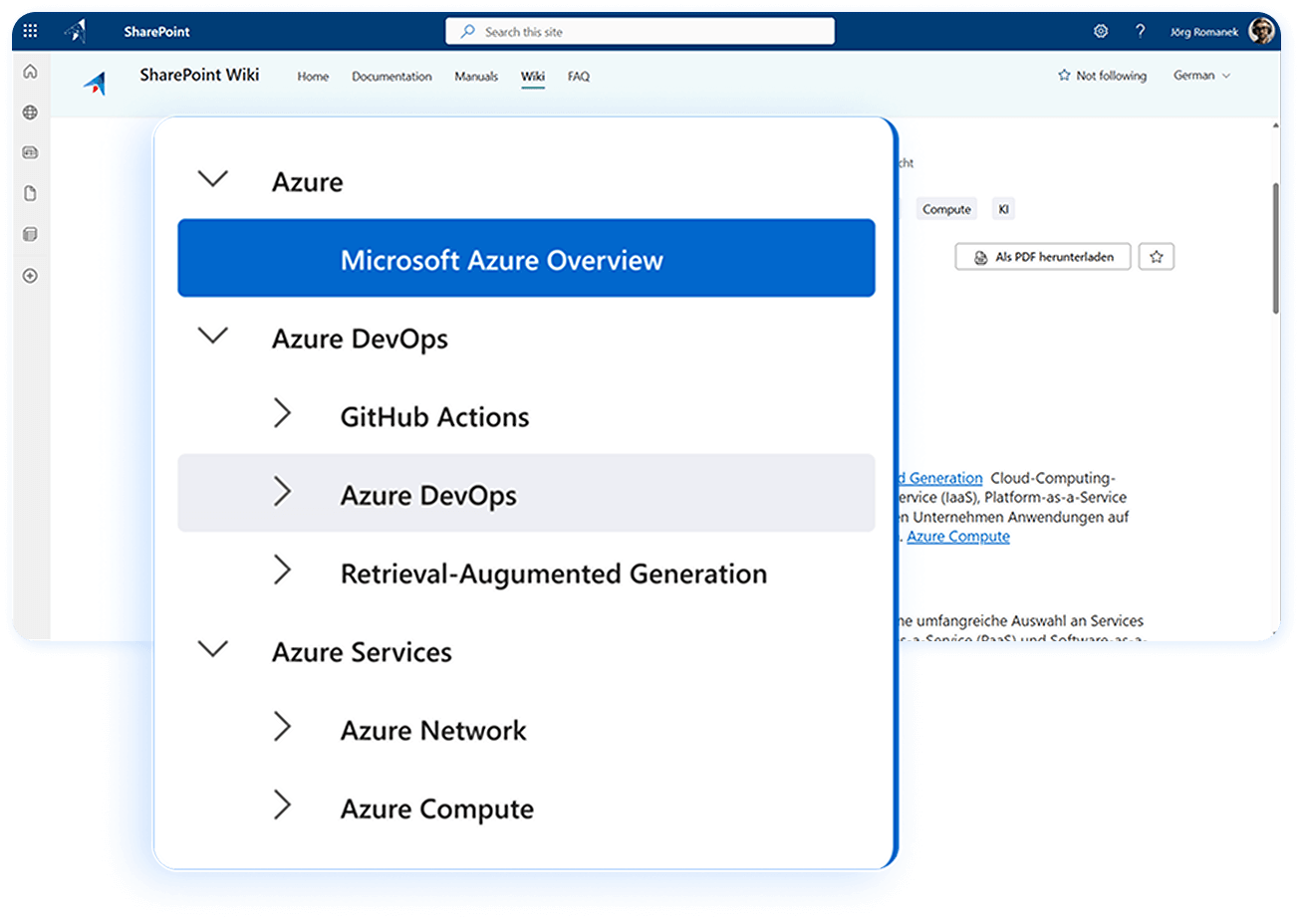Click the SharePoint product name in header

[x=156, y=32]
